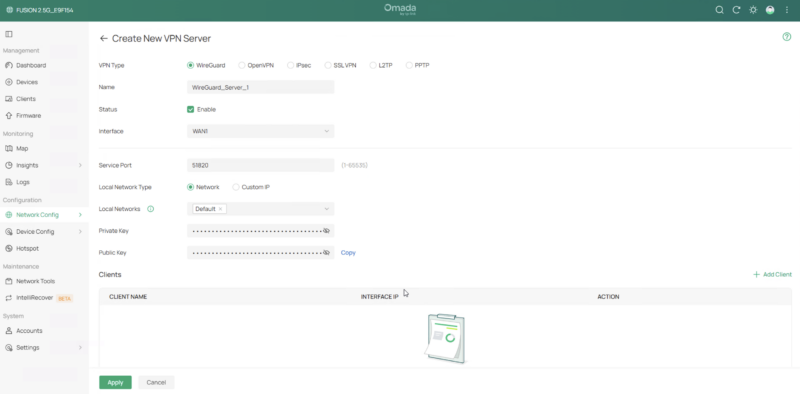Click the Accounts person icon
Image resolution: width=800 pixels, height=394 pixels.
pyautogui.click(x=9, y=331)
